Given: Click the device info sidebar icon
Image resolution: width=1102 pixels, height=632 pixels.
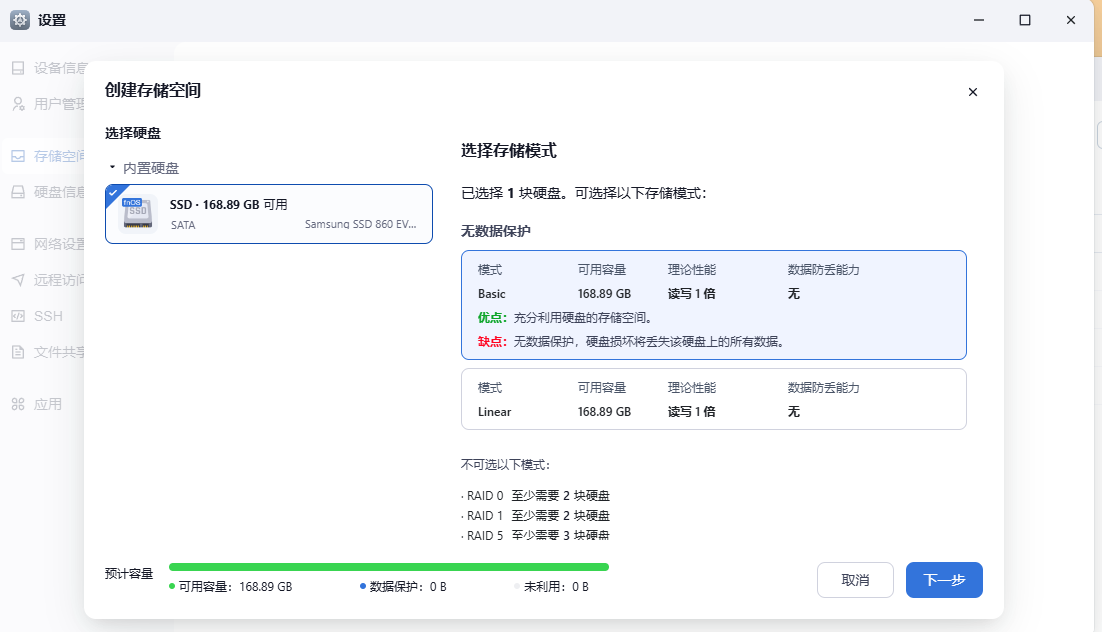Looking at the screenshot, I should coord(18,68).
